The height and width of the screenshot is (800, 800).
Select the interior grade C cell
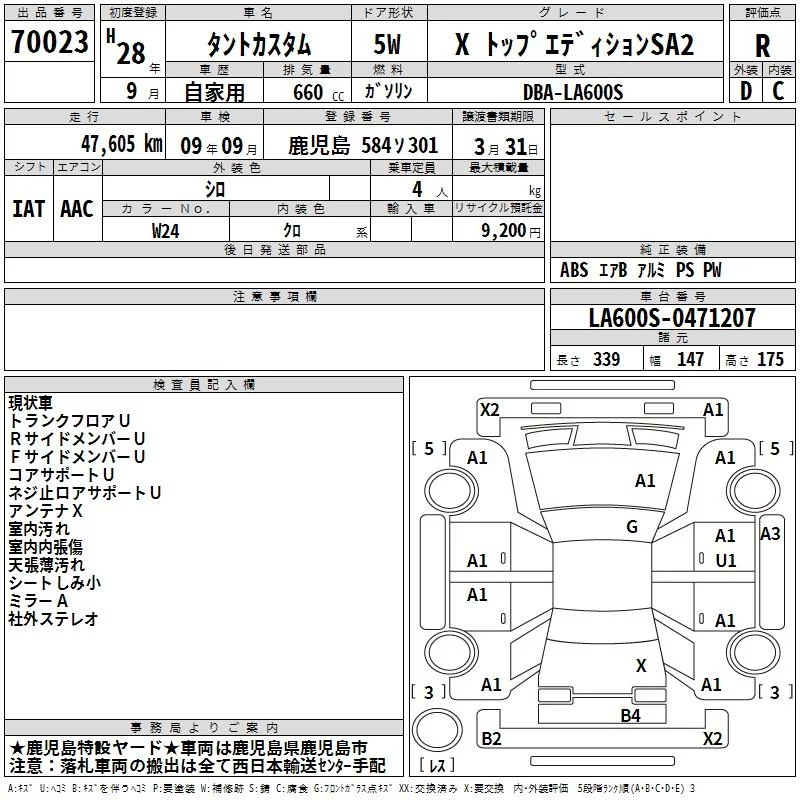[778, 90]
